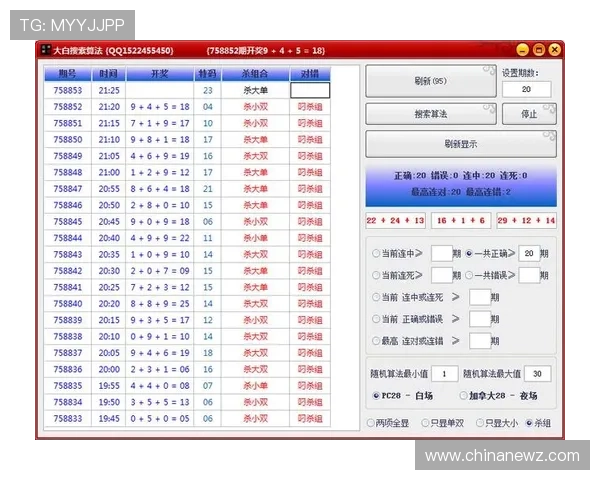Close the 大白搜索算法 window
Image resolution: width=600 pixels, height=480 pixels.
[554, 50]
